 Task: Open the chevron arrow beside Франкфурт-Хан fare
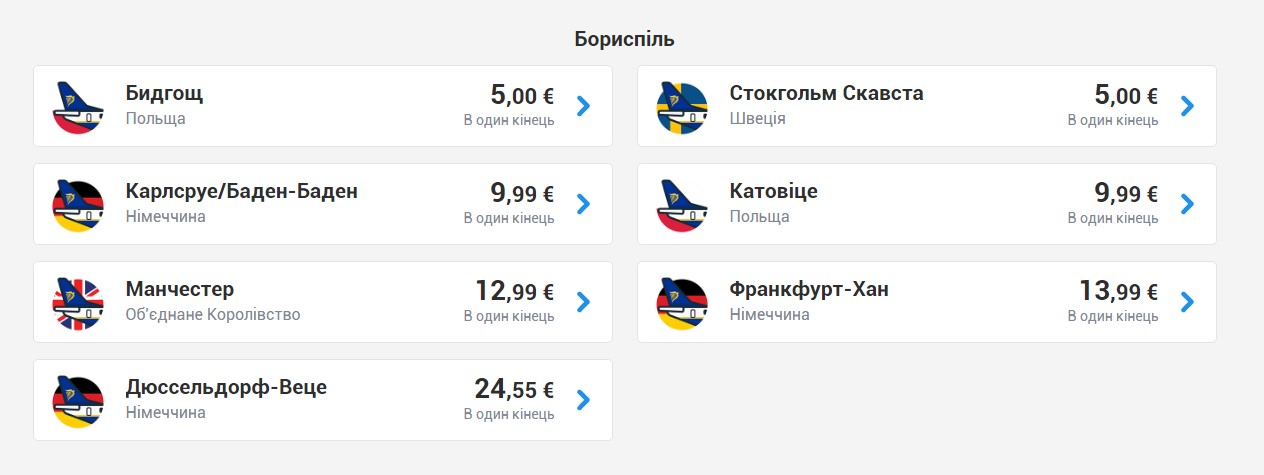click(1188, 302)
